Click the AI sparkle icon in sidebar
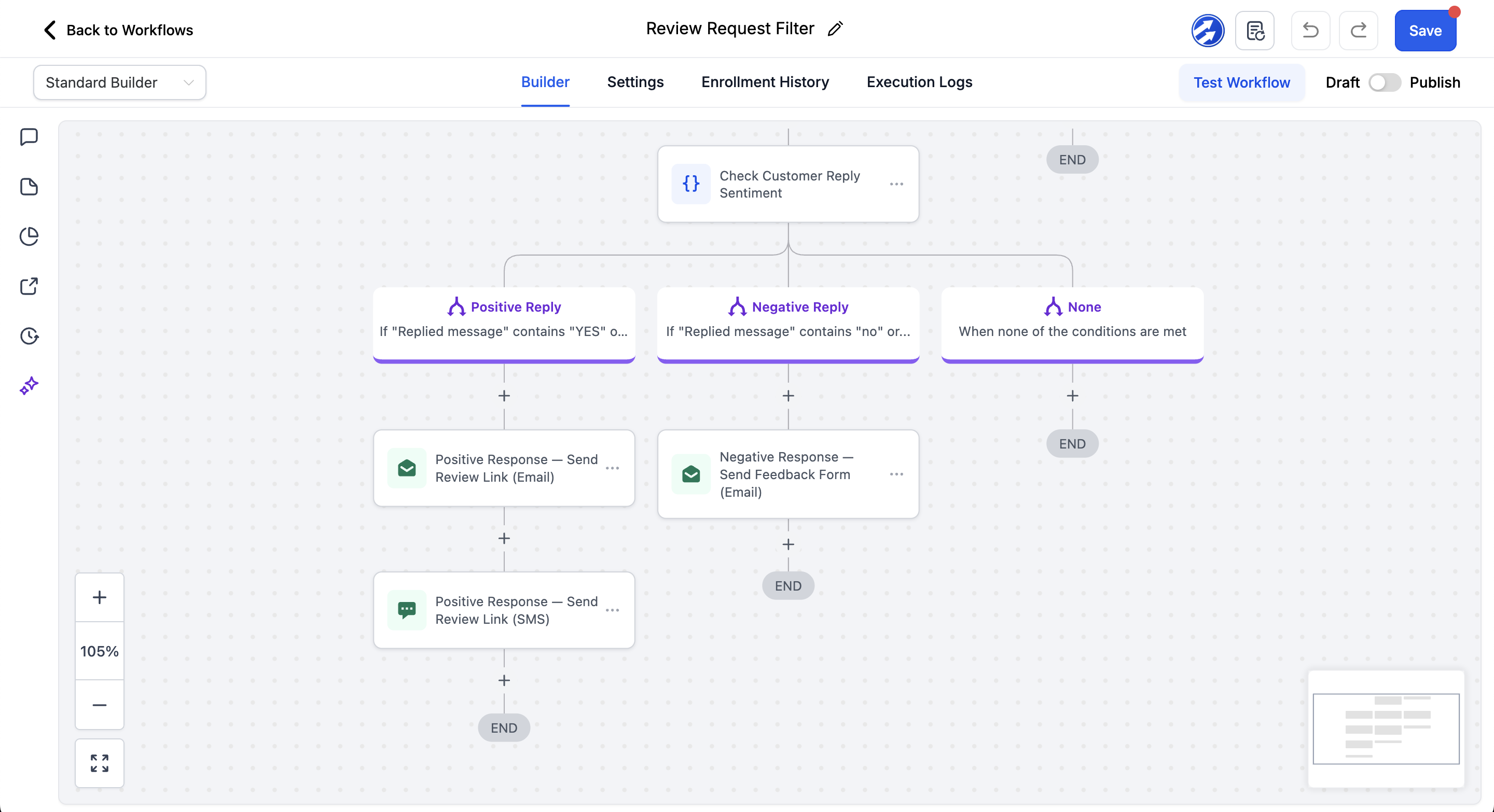This screenshot has width=1494, height=812. [x=29, y=385]
